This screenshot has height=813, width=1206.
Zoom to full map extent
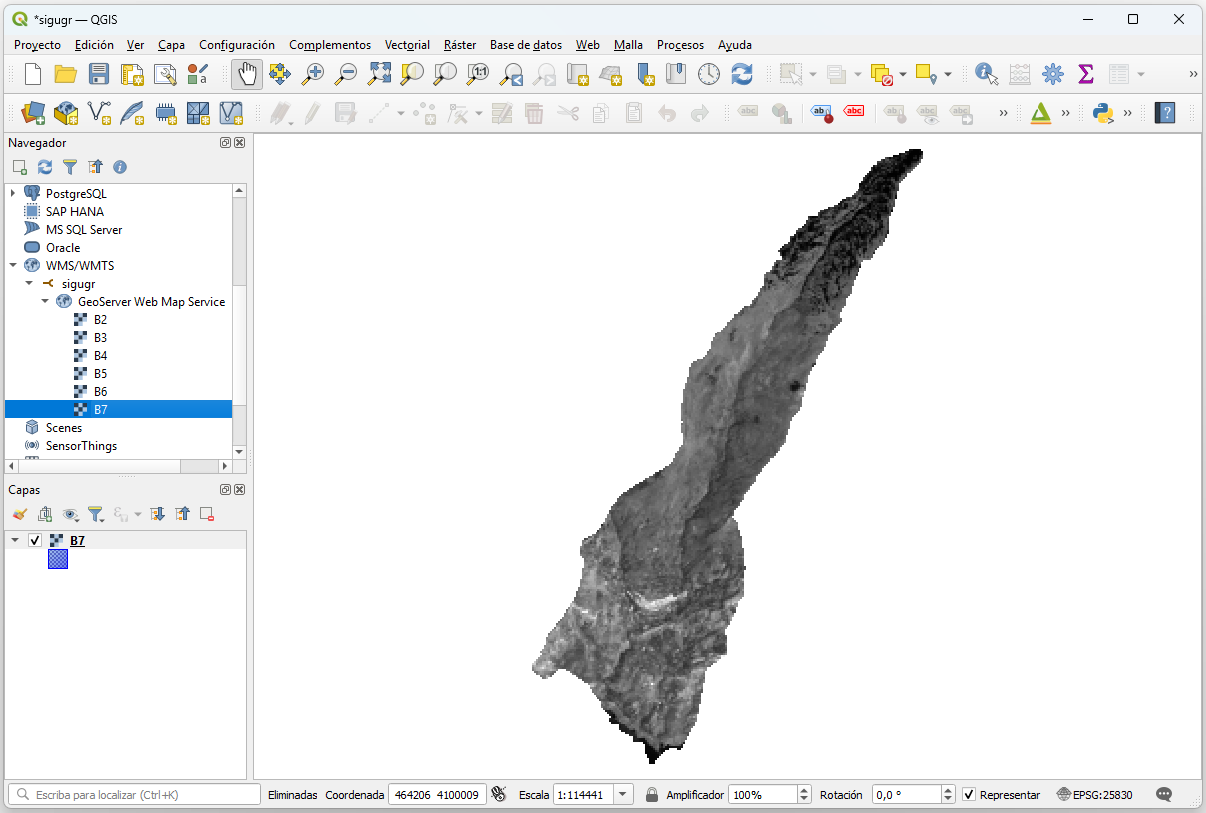379,73
